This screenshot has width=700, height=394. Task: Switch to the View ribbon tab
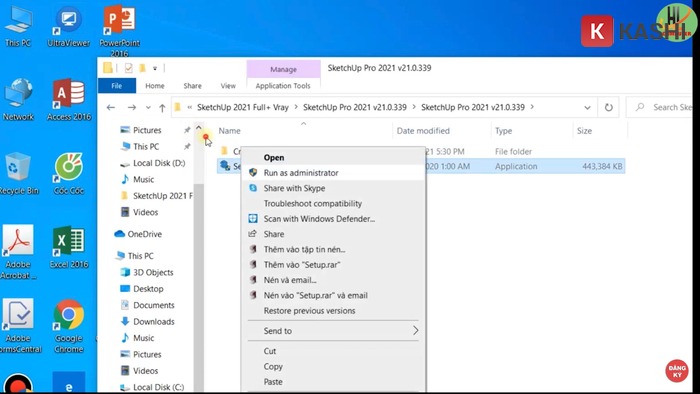click(228, 86)
